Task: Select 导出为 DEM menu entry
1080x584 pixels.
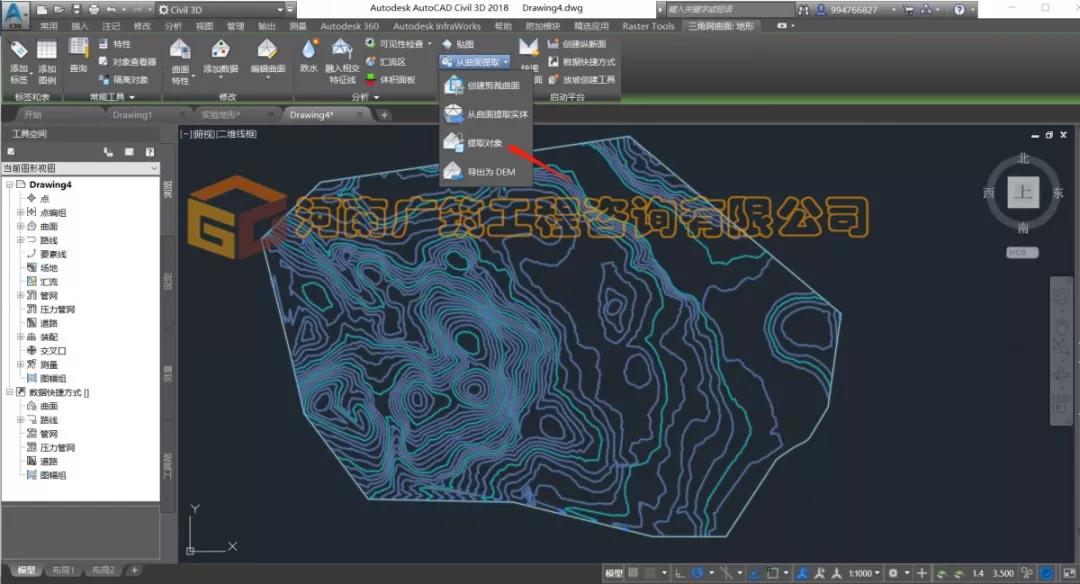Action: pos(486,172)
